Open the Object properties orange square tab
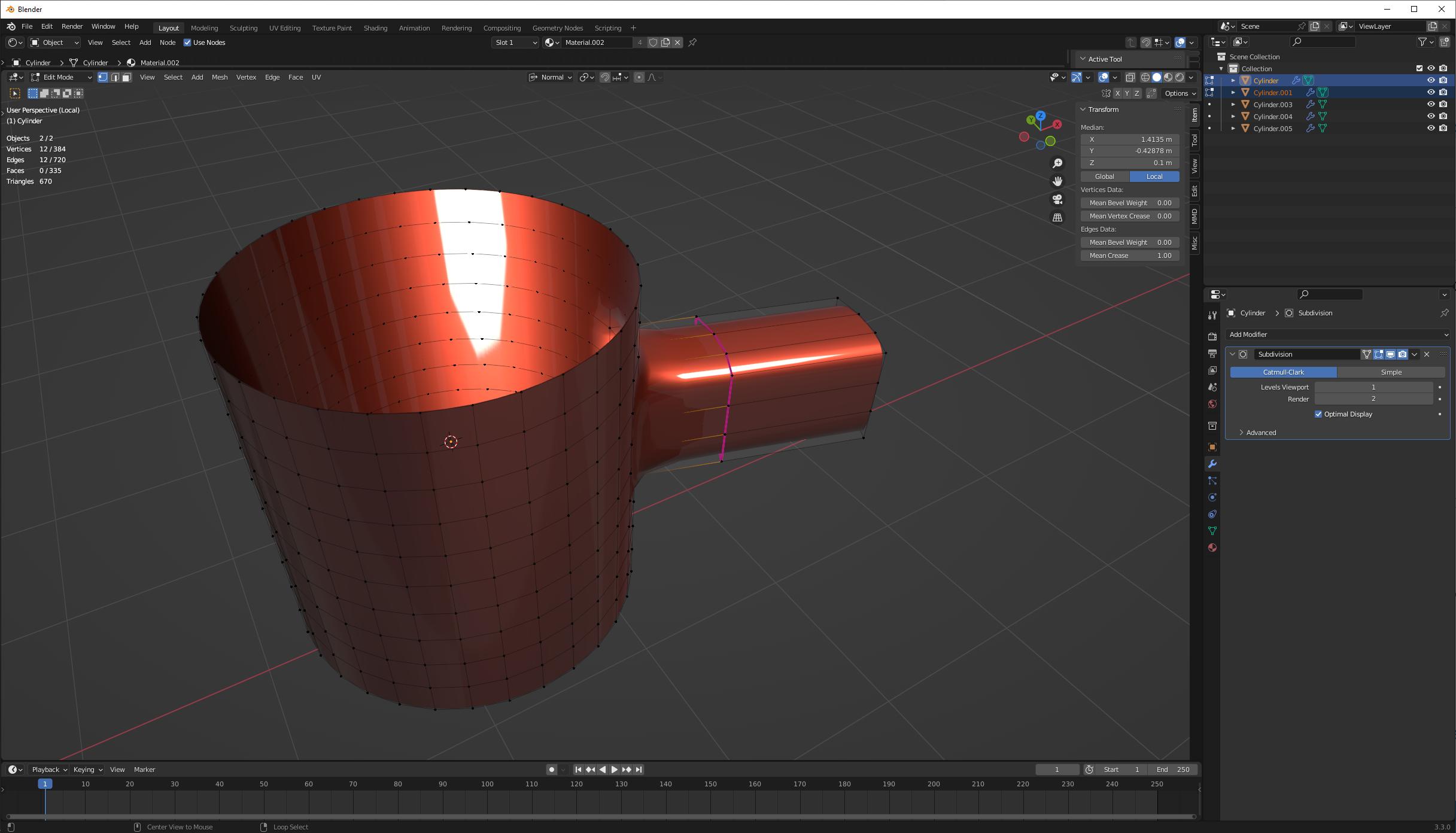 (1212, 447)
